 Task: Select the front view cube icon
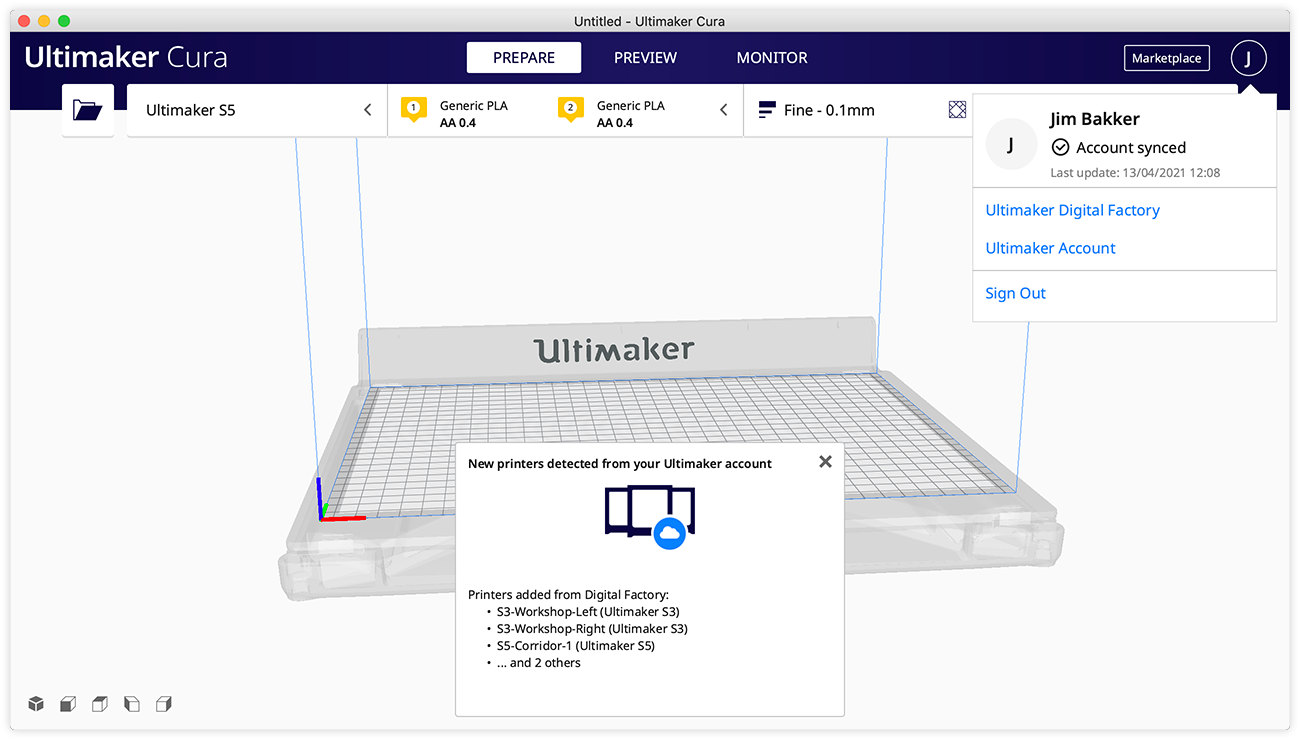click(68, 704)
